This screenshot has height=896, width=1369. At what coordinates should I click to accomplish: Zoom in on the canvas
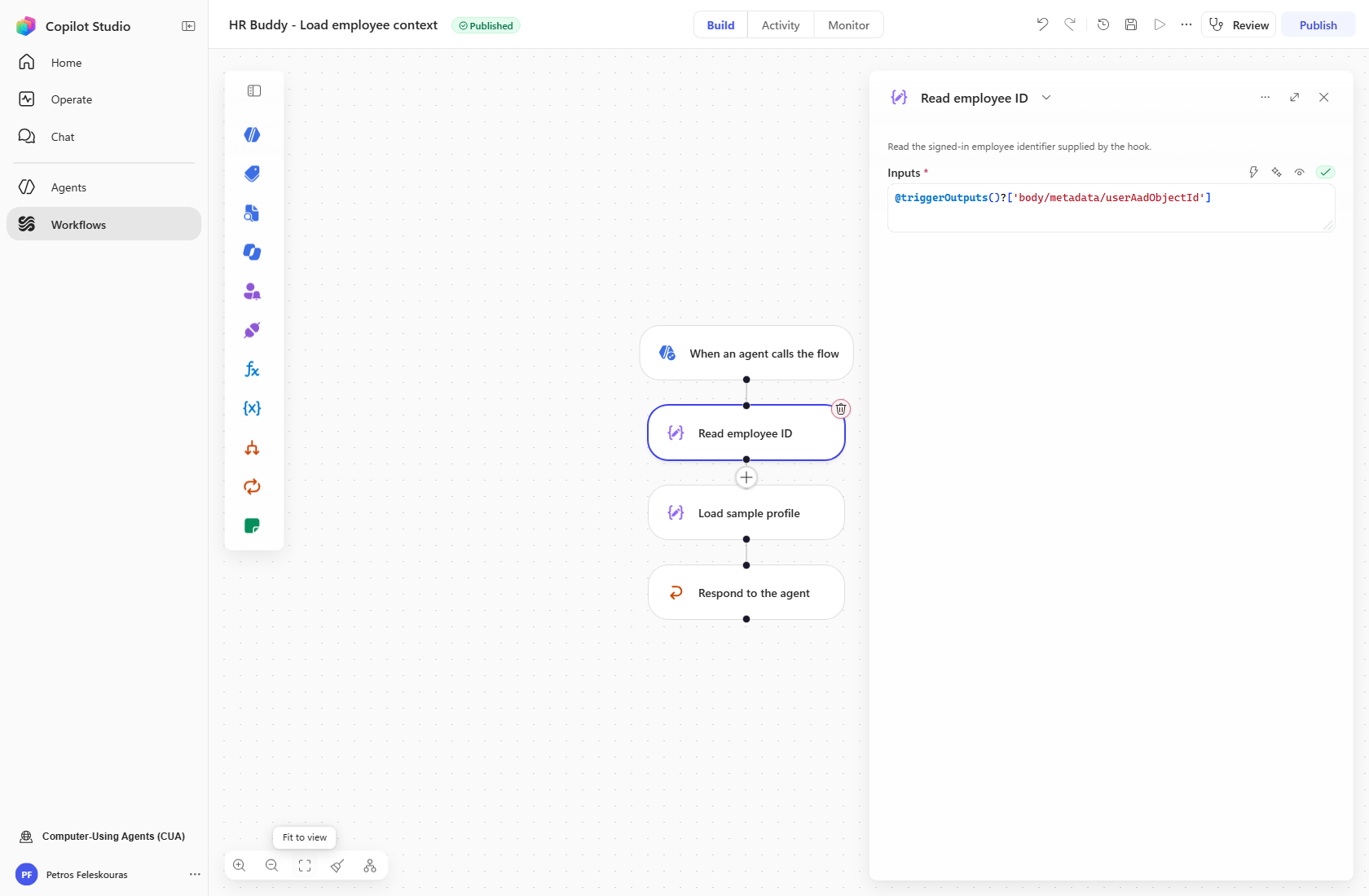click(239, 865)
